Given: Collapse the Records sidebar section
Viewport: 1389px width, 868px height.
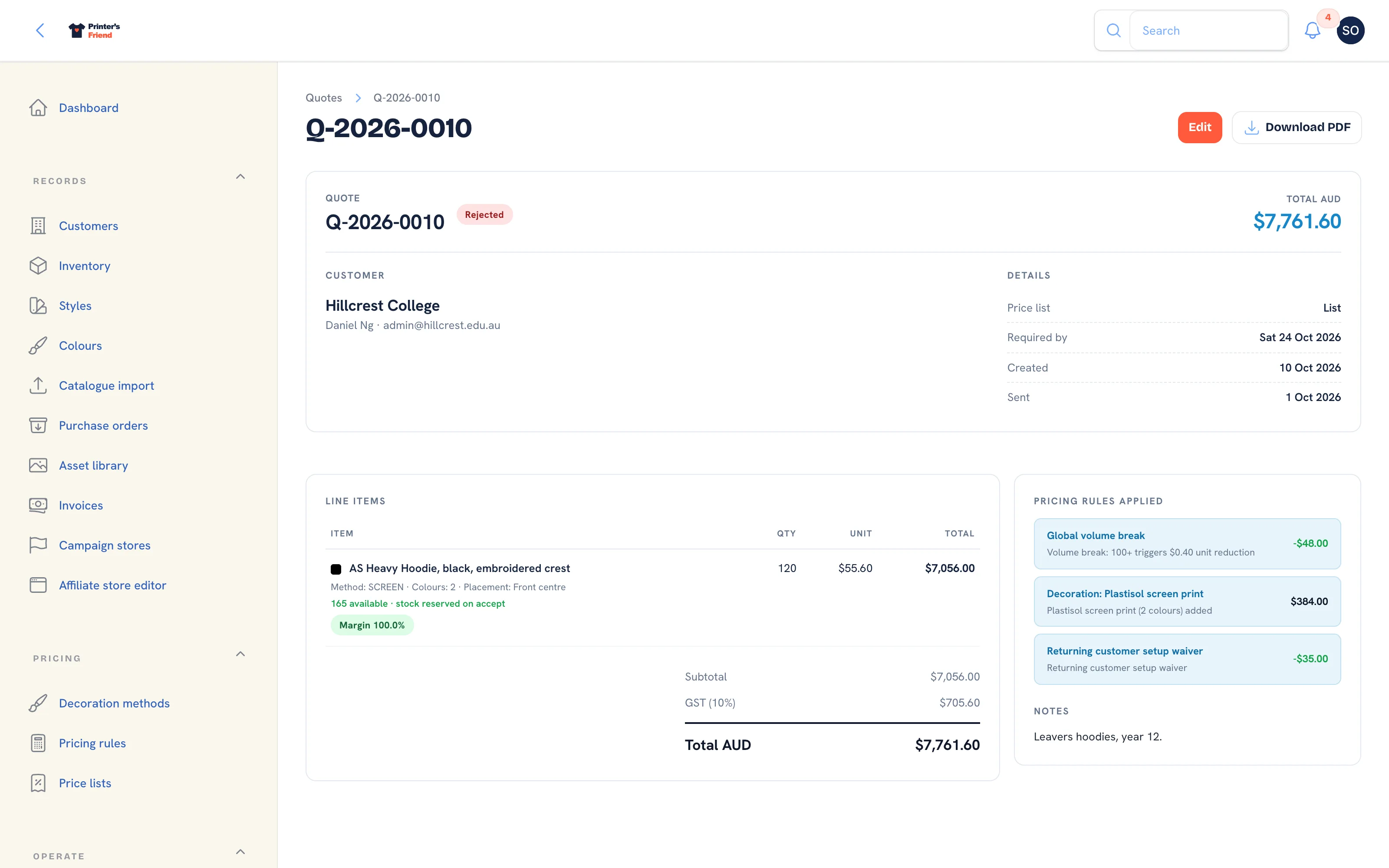Looking at the screenshot, I should coord(240,177).
